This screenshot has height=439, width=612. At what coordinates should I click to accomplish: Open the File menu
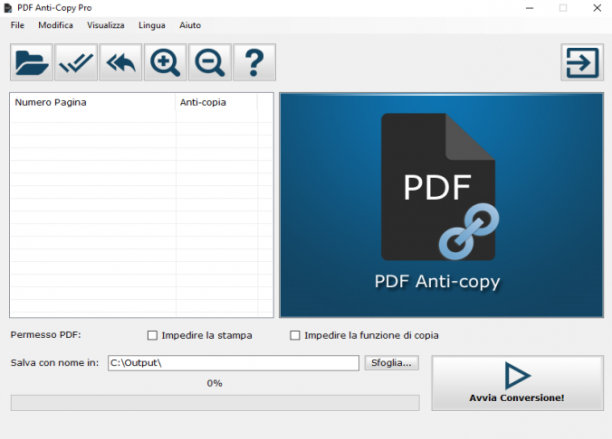click(17, 25)
